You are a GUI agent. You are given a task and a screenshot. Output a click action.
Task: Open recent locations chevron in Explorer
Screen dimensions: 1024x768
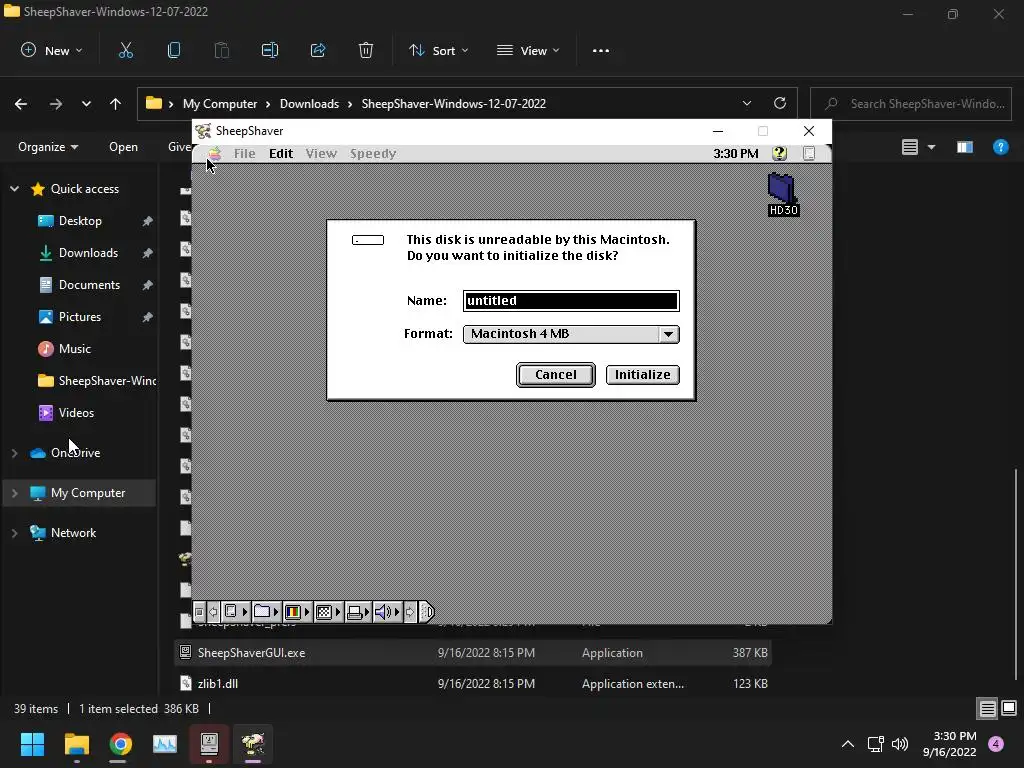(x=86, y=104)
